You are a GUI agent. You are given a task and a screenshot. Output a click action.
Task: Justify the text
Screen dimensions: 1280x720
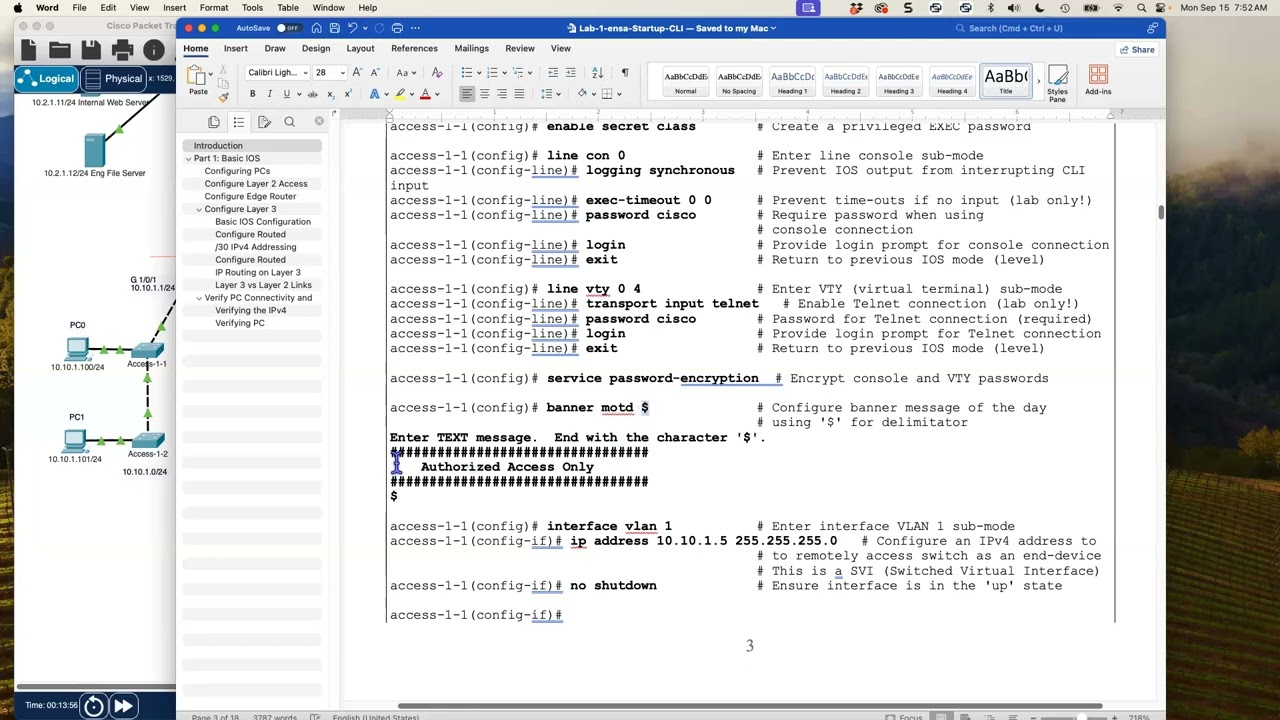[x=518, y=94]
